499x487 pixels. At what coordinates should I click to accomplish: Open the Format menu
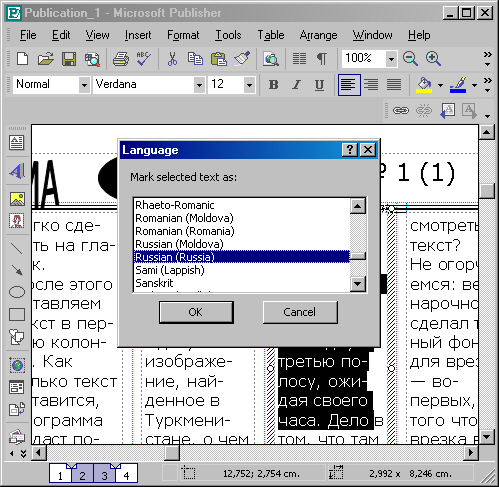183,35
